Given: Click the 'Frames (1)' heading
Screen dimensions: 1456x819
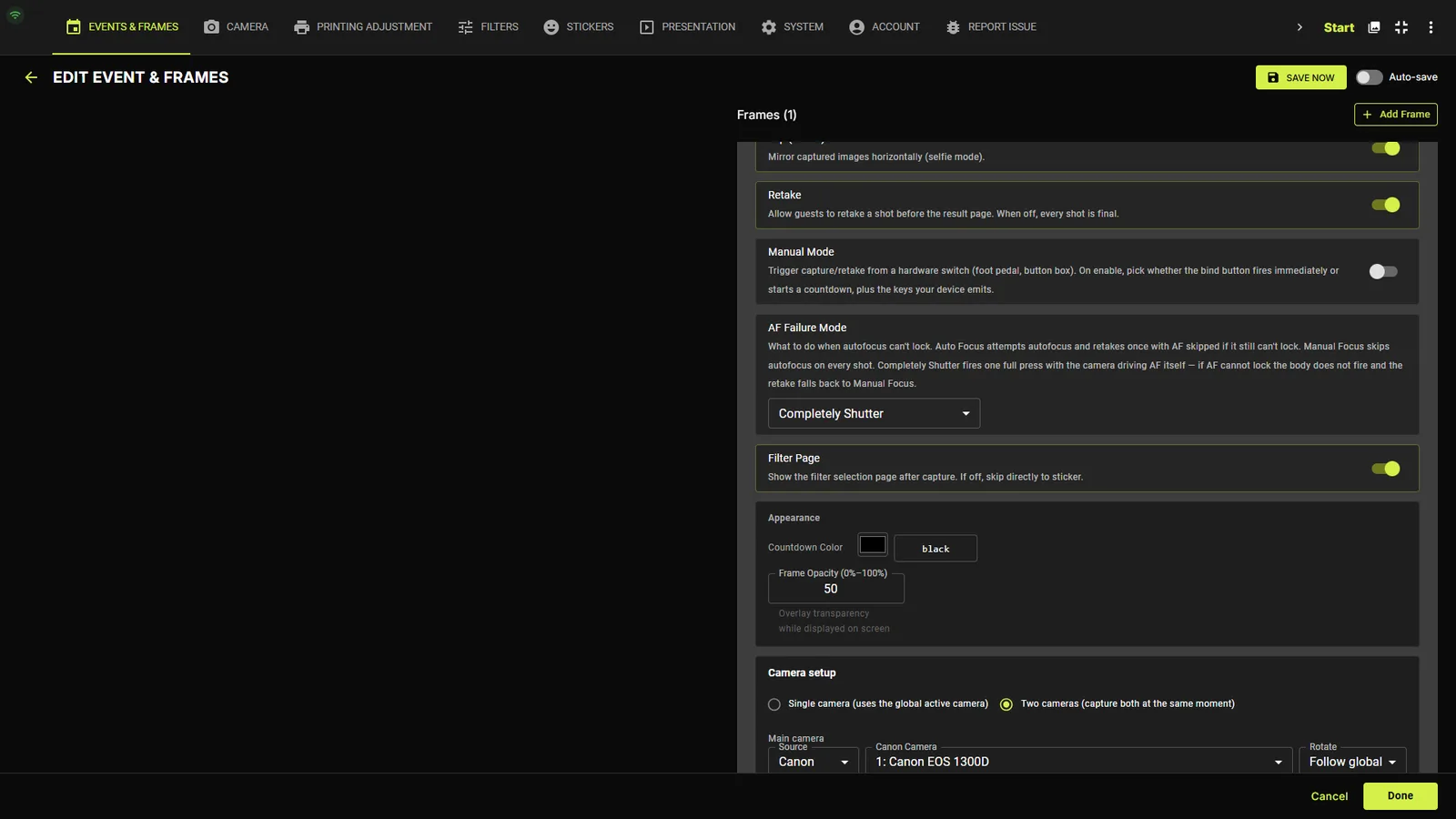Looking at the screenshot, I should click(766, 115).
